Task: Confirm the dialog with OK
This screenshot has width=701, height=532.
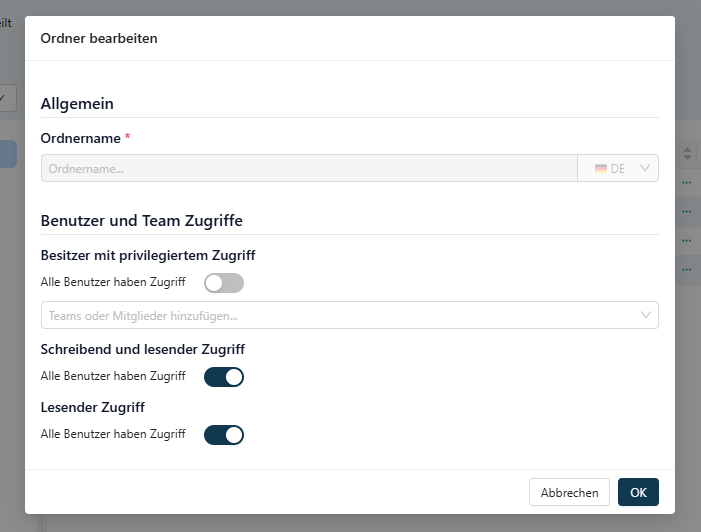Action: click(638, 492)
